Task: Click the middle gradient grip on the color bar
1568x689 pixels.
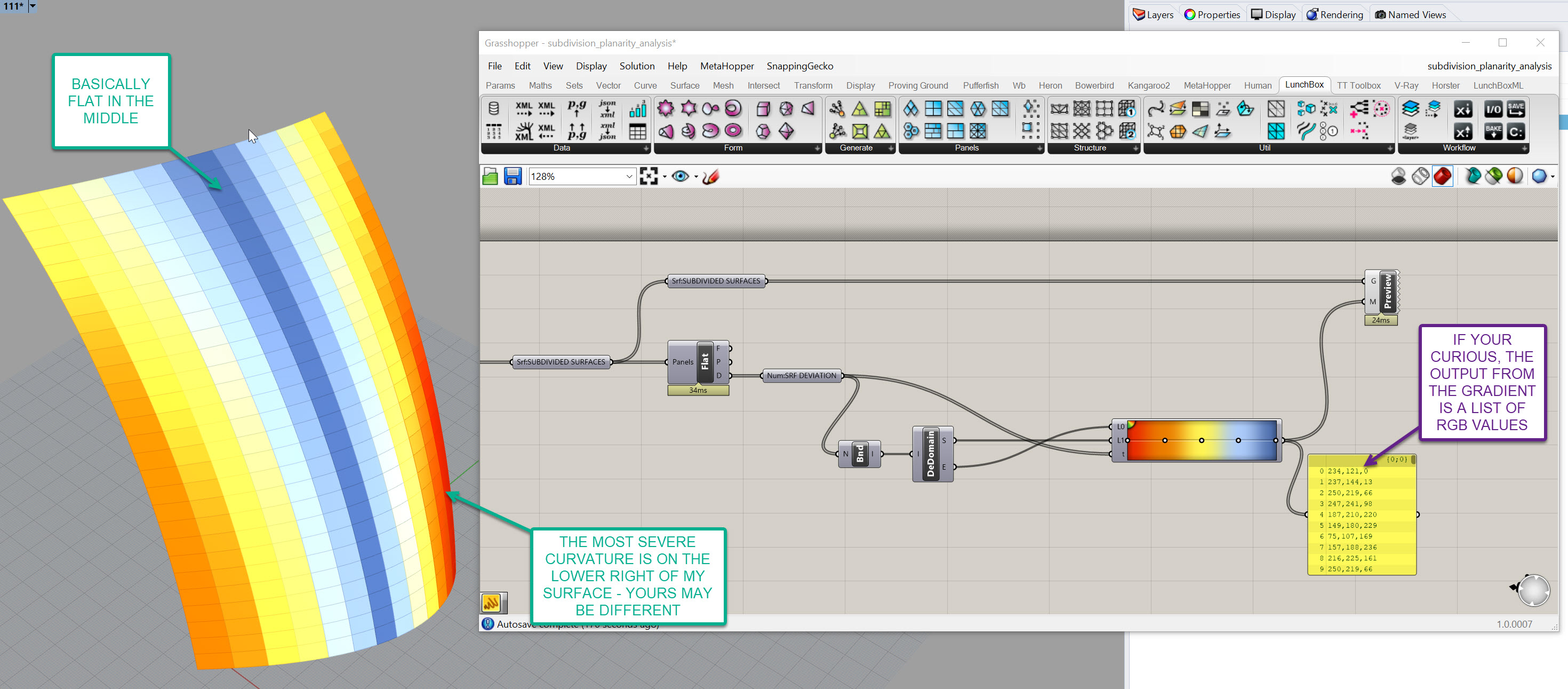Action: coord(1201,440)
